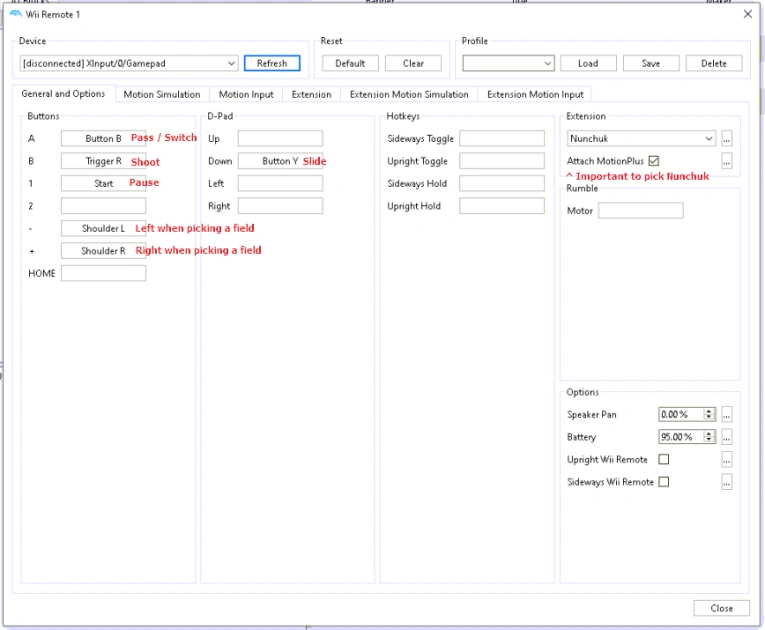Open Upright Wii Remote ellipsis button
Screen dimensions: 765x630
(x=726, y=459)
